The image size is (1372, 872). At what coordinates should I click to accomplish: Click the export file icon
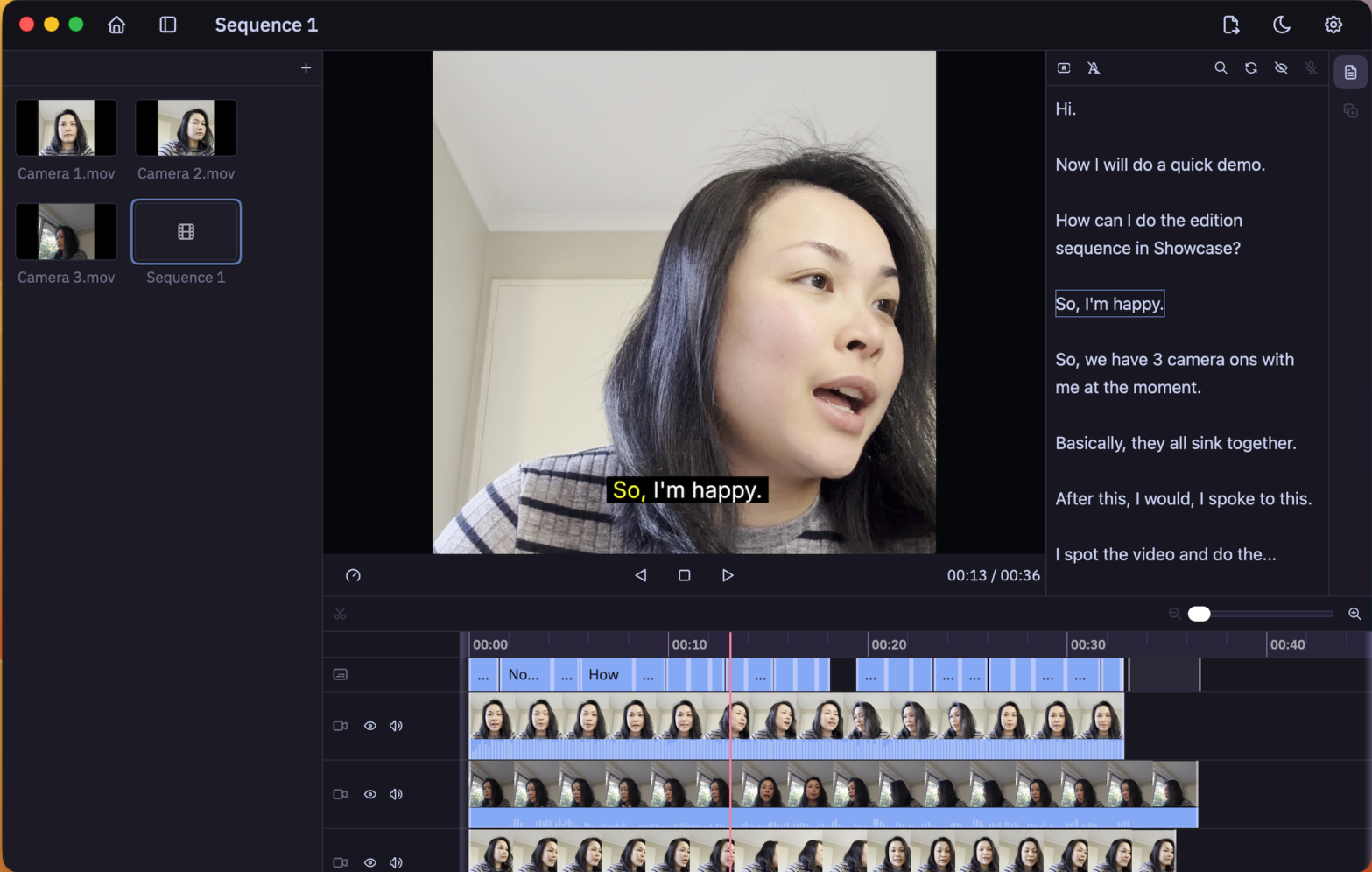coord(1231,25)
